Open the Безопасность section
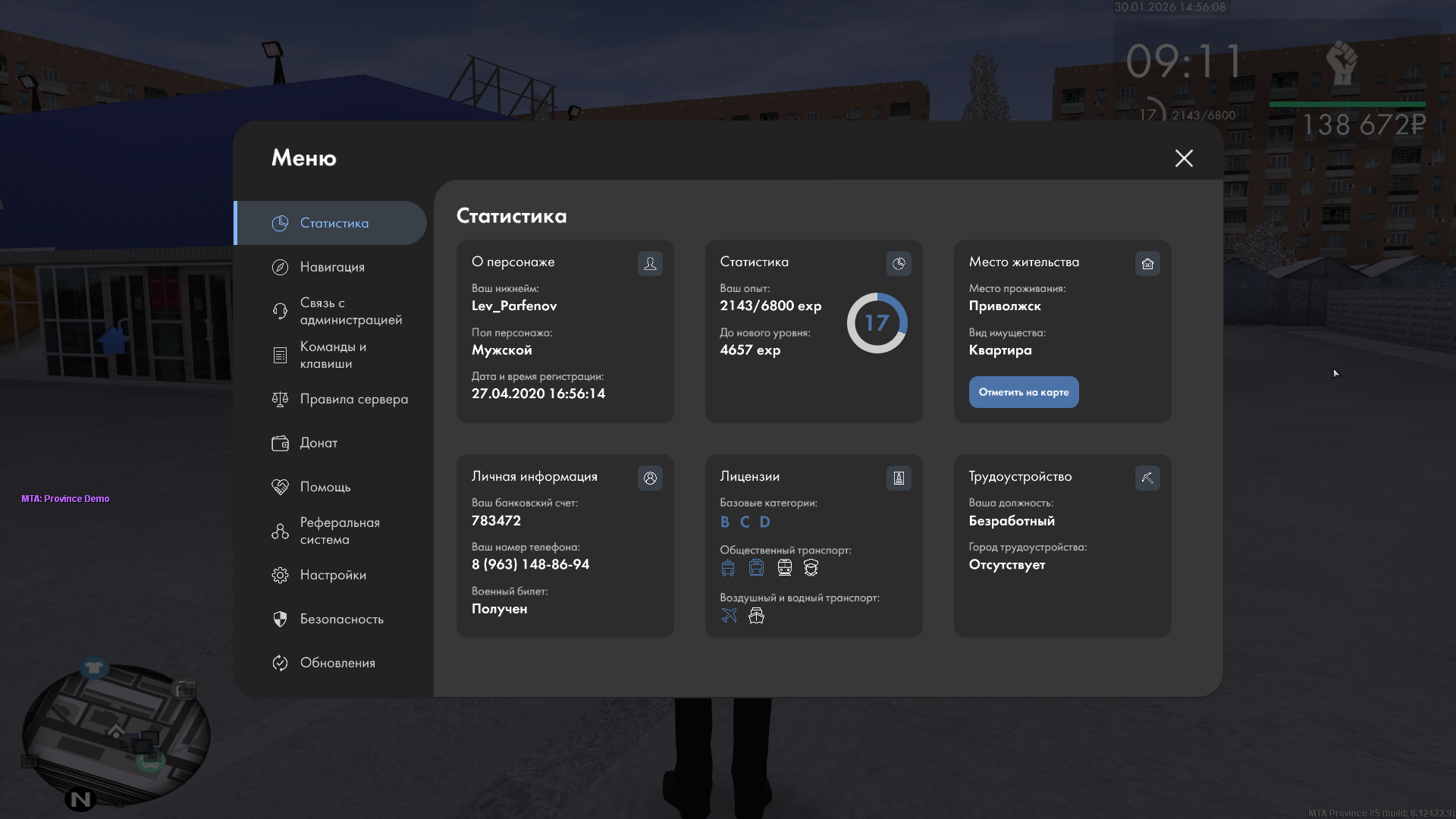1456x819 pixels. tap(341, 619)
